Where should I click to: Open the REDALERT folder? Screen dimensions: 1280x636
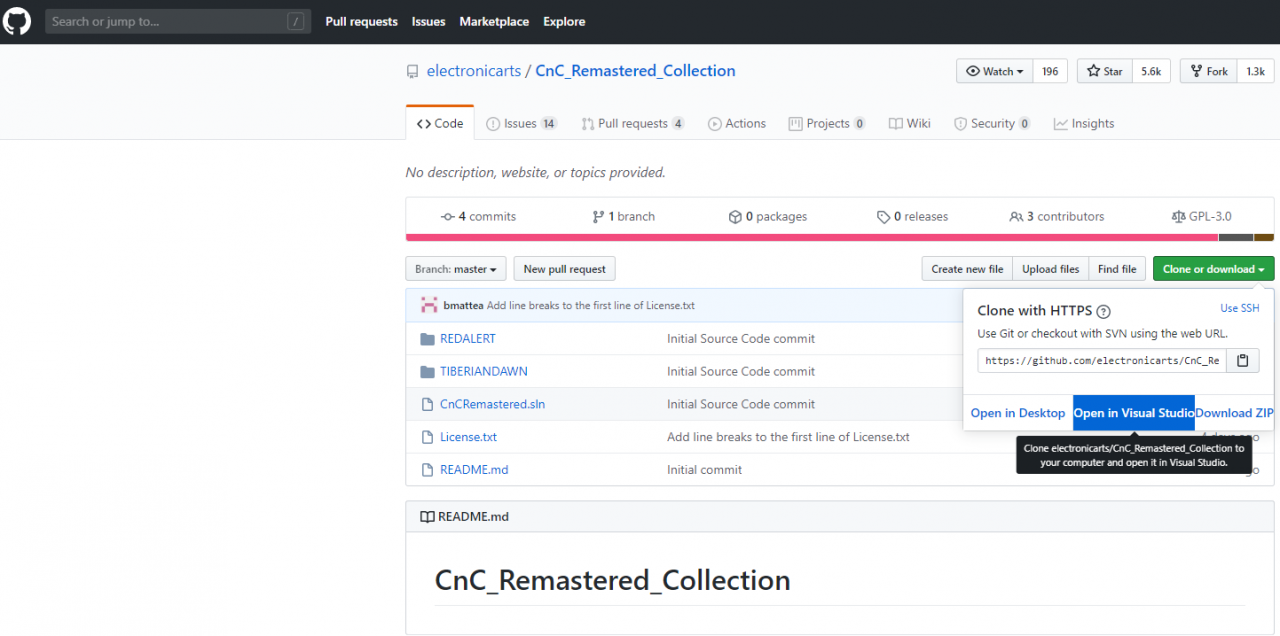(467, 339)
